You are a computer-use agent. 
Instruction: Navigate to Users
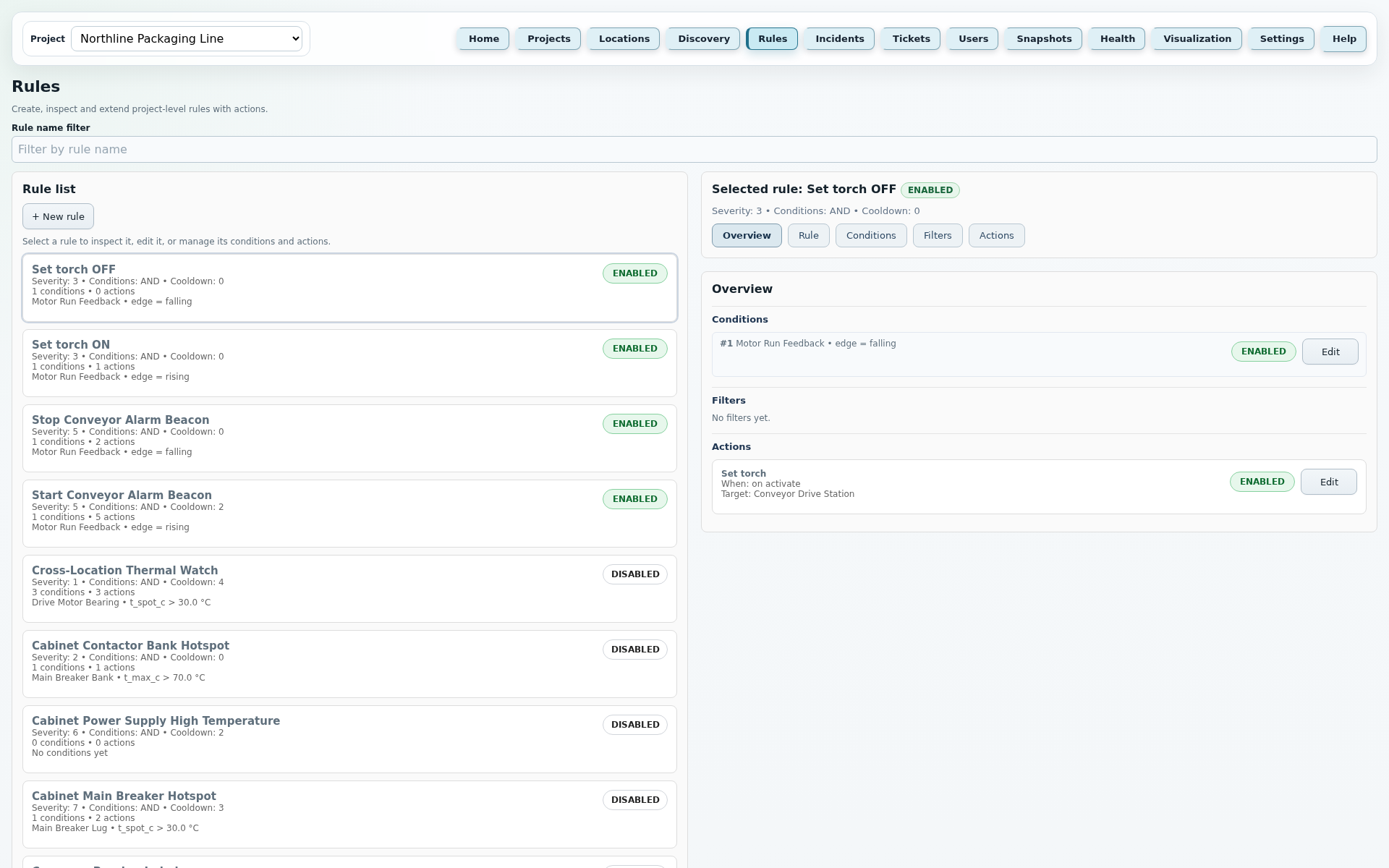click(973, 39)
